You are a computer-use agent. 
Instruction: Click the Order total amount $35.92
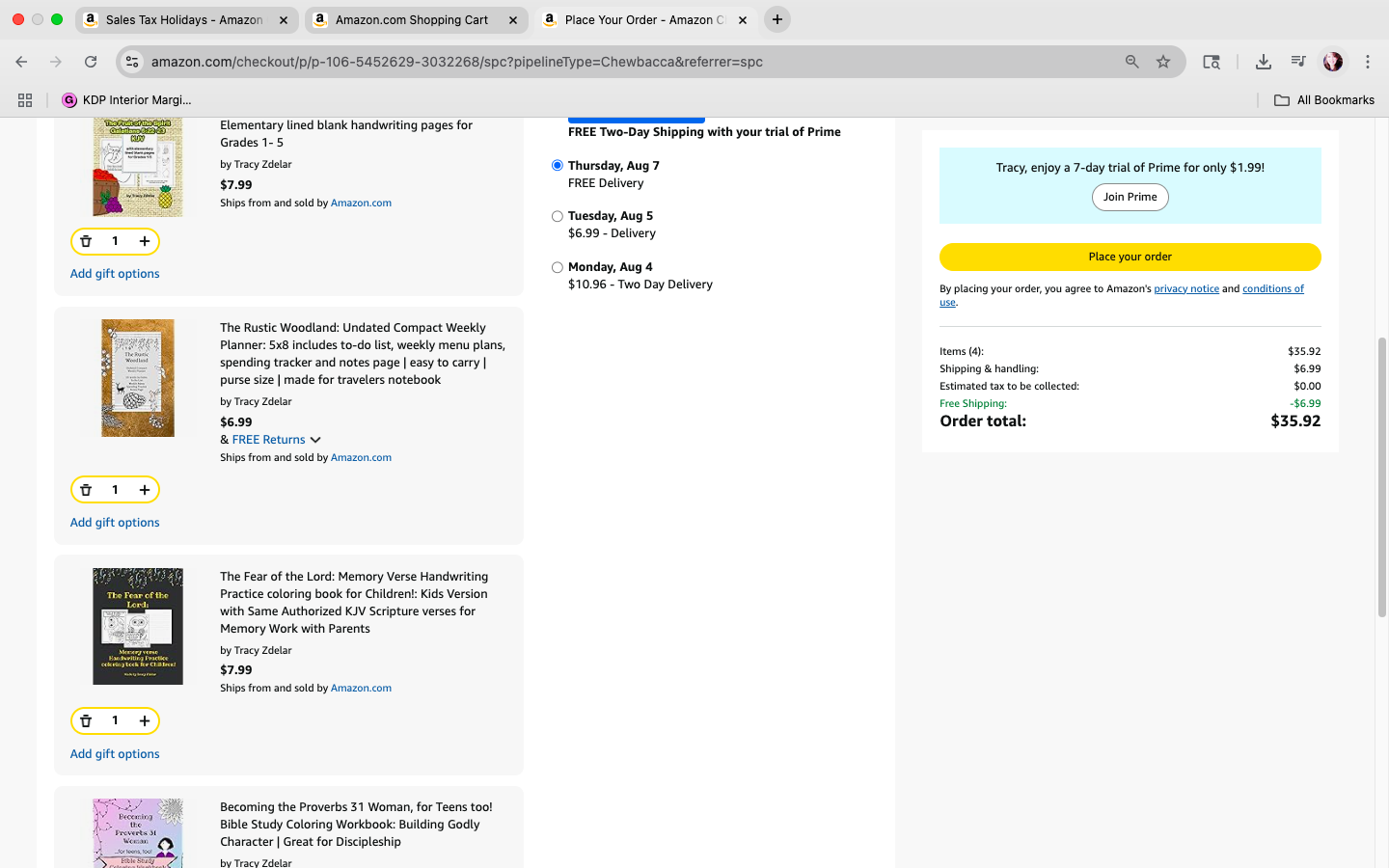[x=1295, y=420]
